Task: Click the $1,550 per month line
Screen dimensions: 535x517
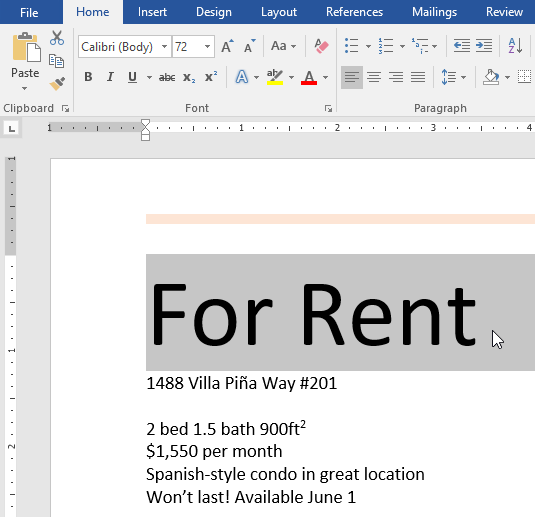Action: (x=214, y=451)
